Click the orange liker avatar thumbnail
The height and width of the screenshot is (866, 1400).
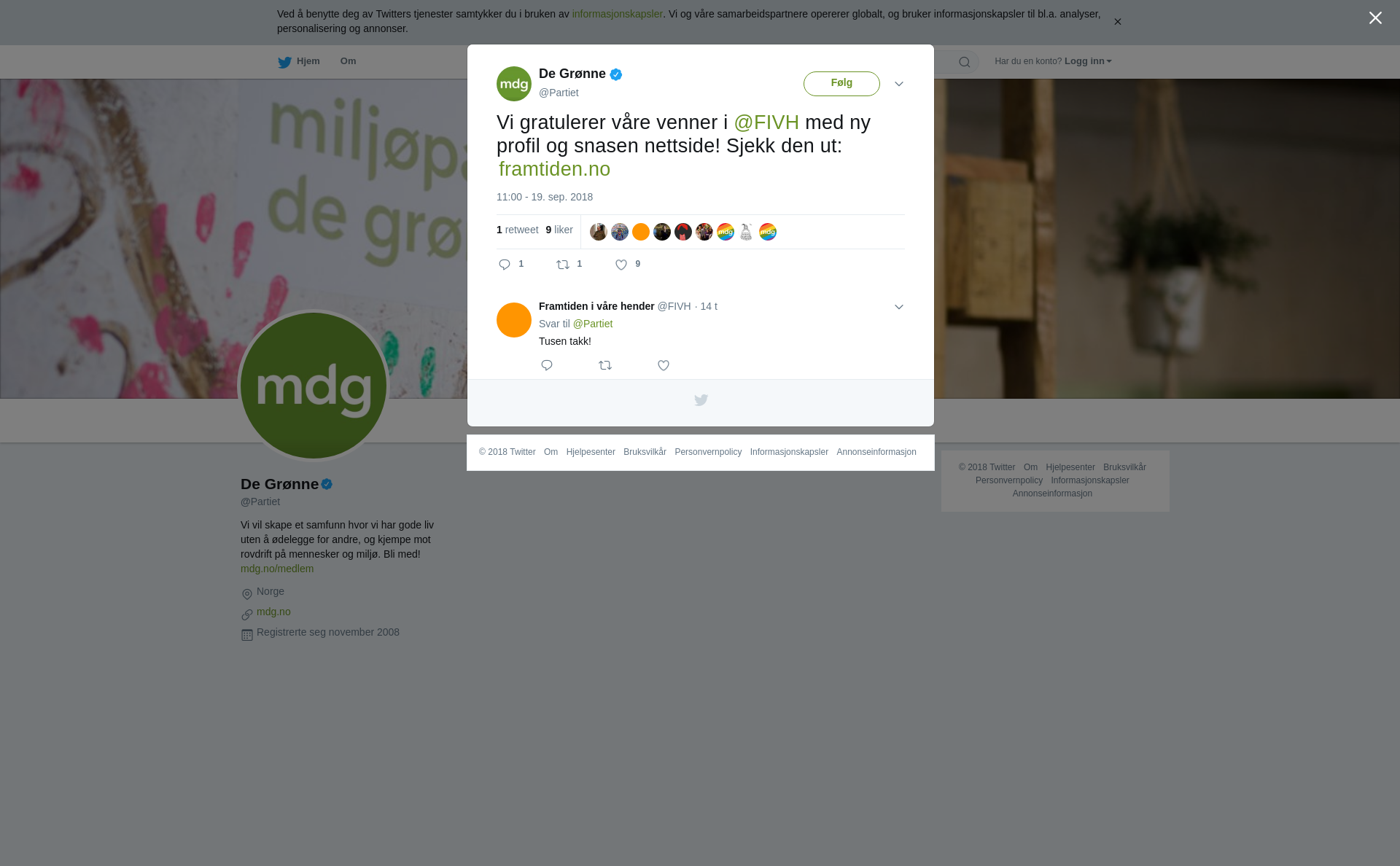click(x=641, y=232)
